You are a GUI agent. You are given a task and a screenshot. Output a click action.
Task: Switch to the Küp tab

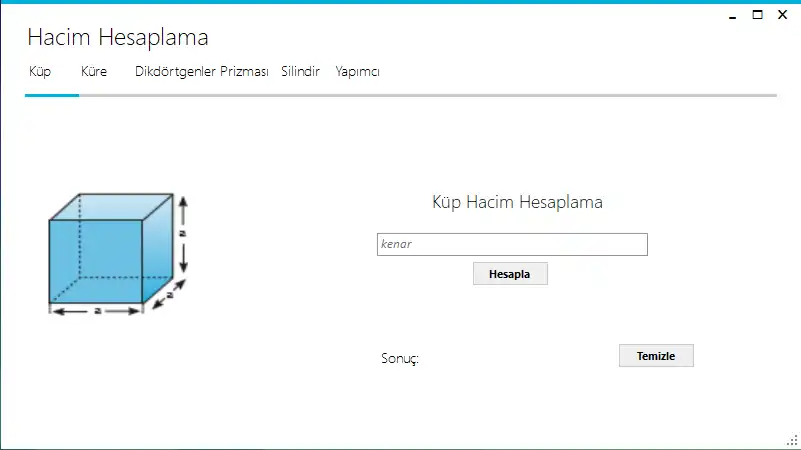(x=40, y=72)
